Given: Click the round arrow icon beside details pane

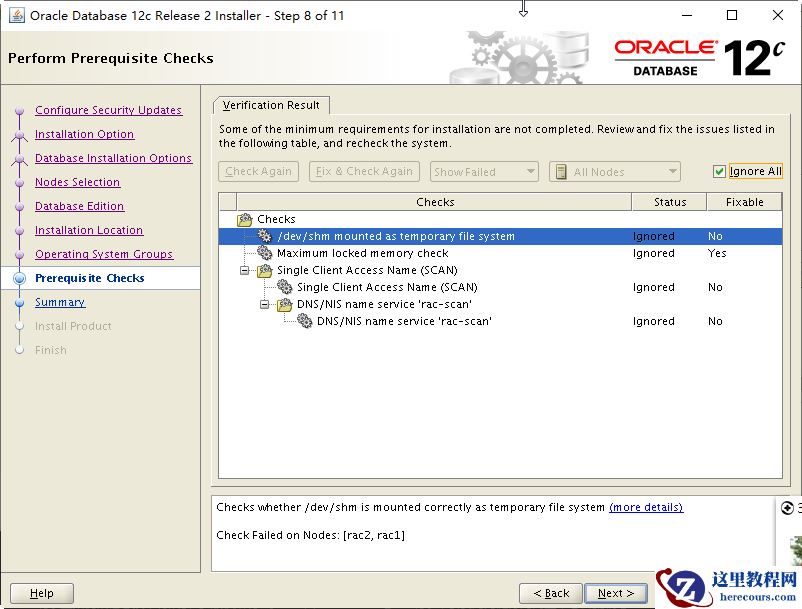Looking at the screenshot, I should [x=788, y=508].
